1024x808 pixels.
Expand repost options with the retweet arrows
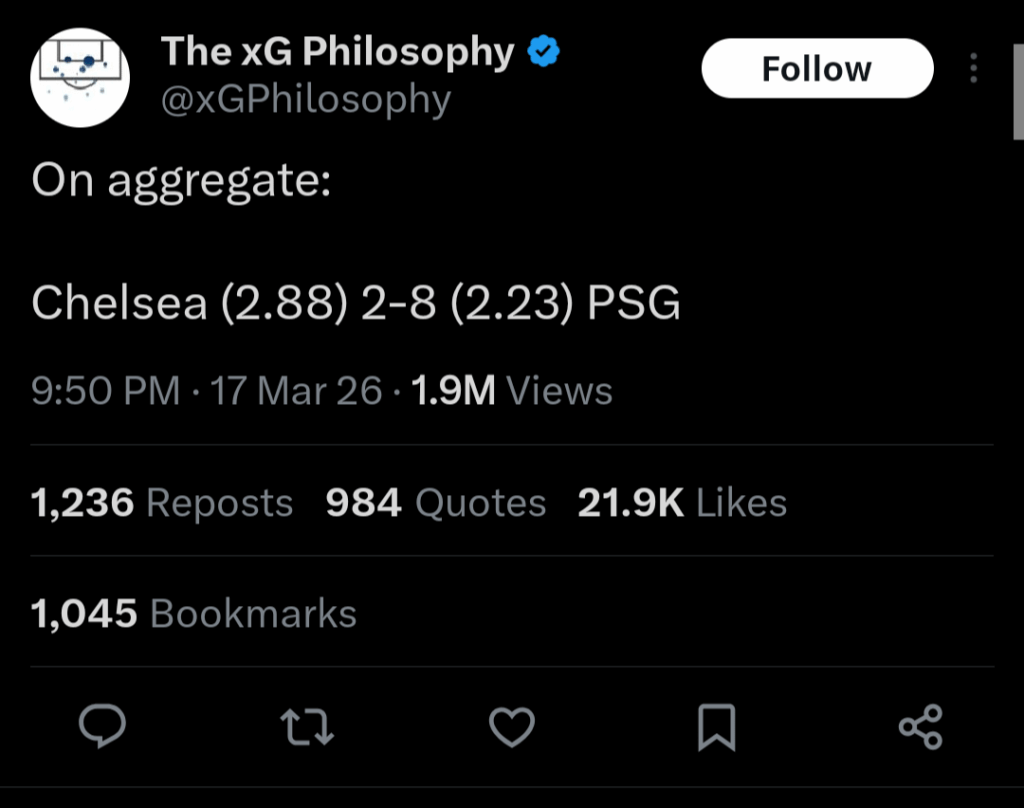click(306, 729)
